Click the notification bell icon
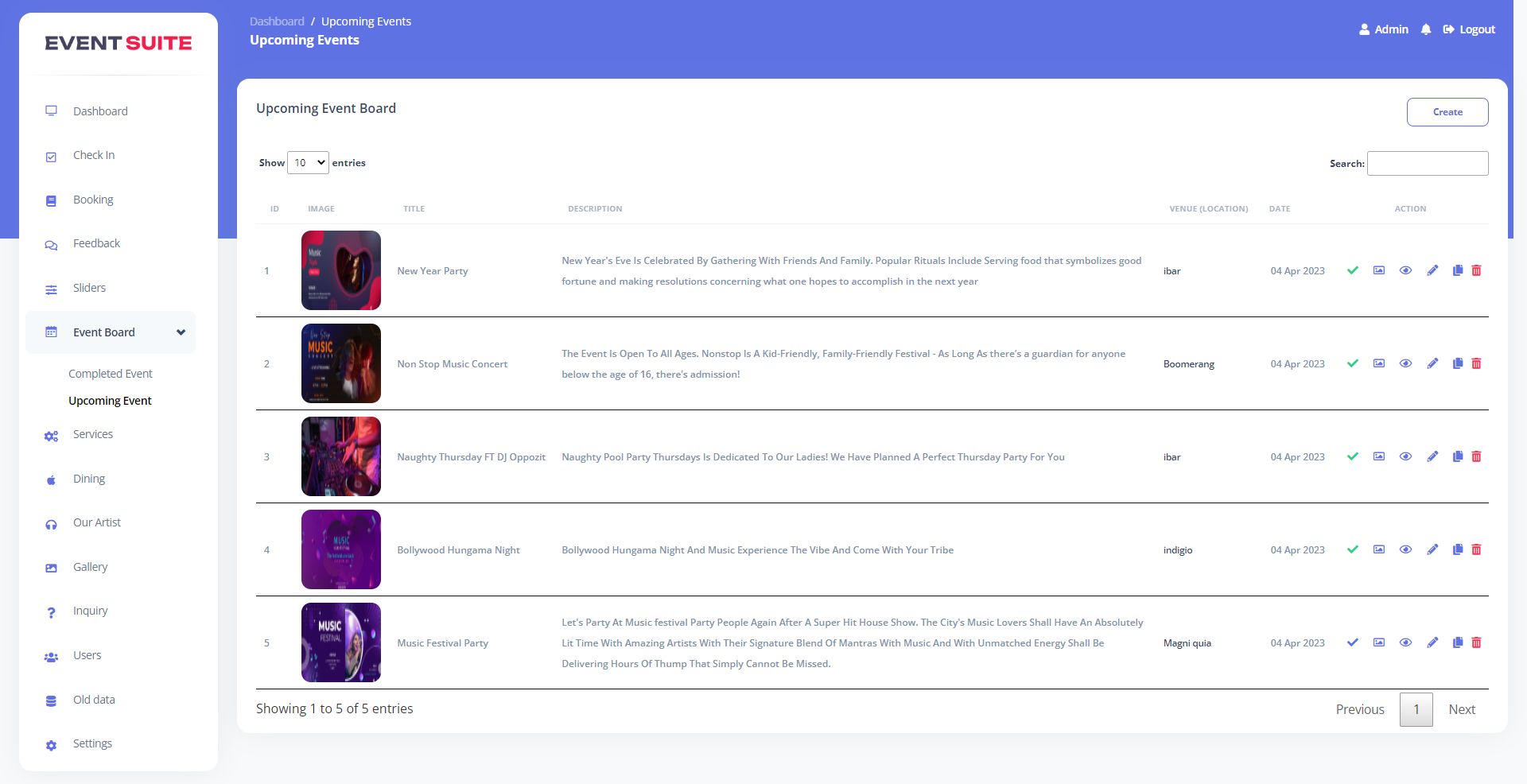 pos(1426,29)
